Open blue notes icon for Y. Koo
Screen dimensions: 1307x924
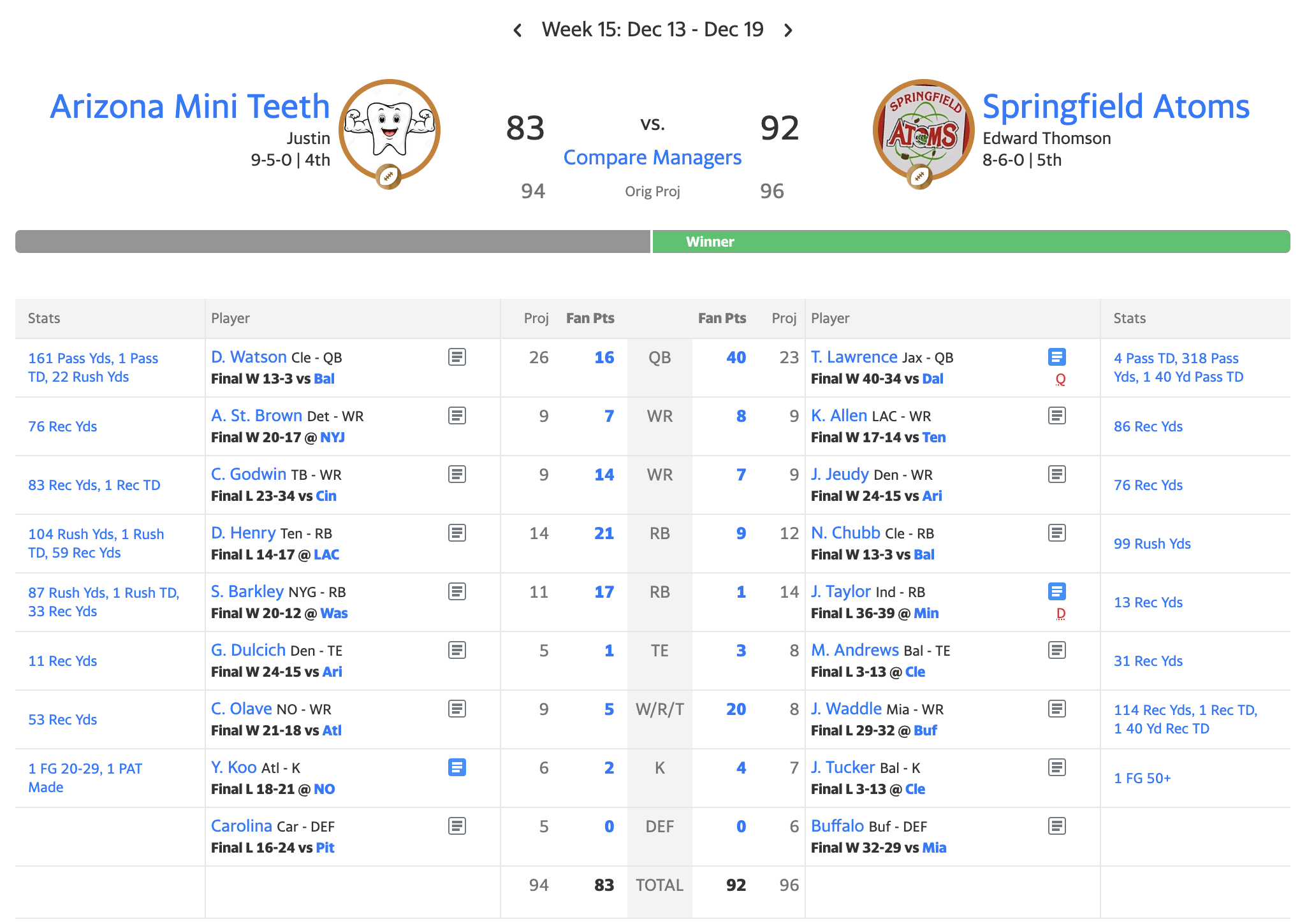click(x=456, y=767)
